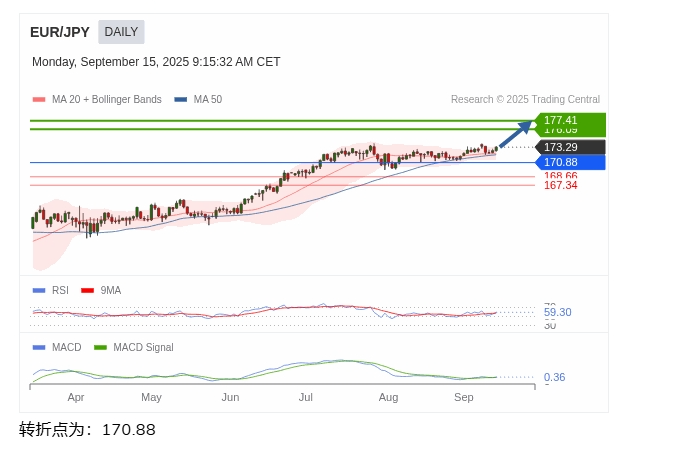Screen dimensions: 679x459
Task: Click the Research © 2025 Trading Central text
Action: point(525,100)
